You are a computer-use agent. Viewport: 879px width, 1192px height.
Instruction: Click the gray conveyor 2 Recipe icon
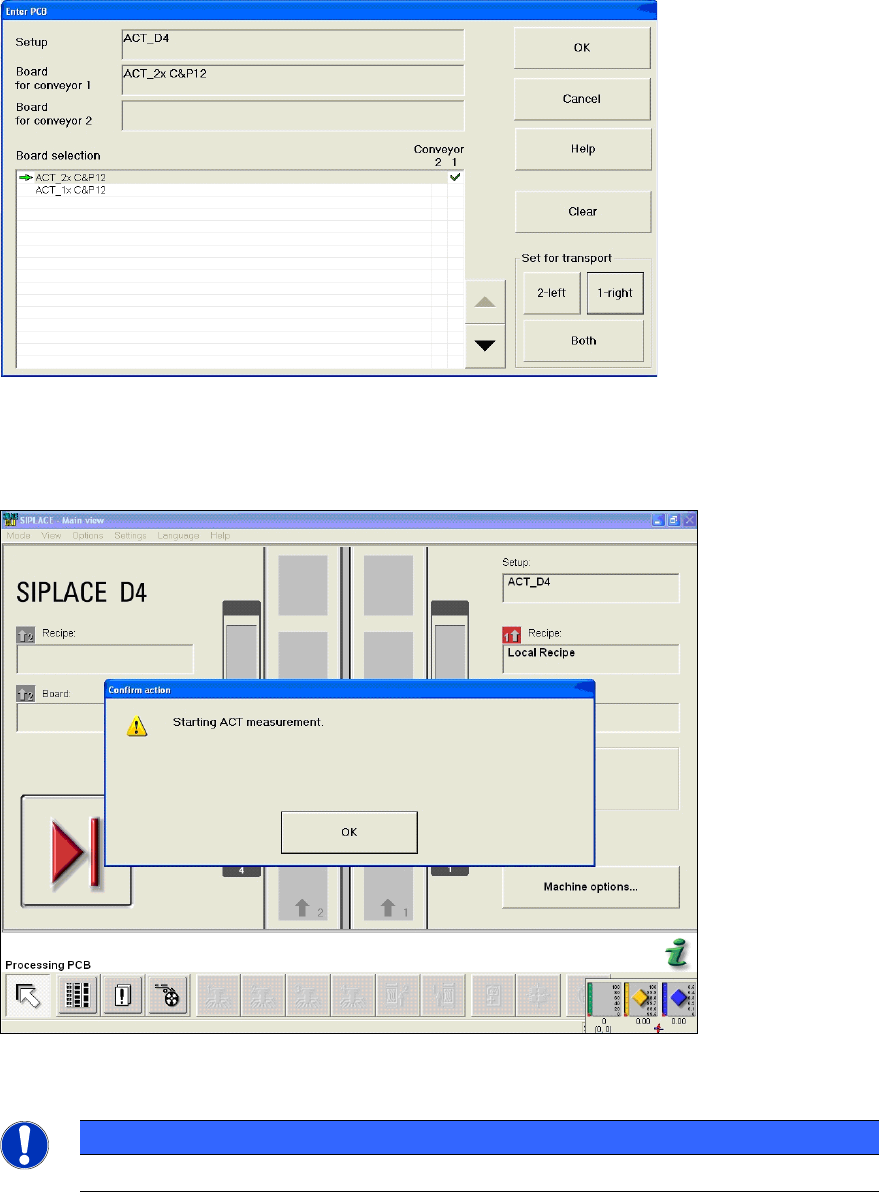tap(26, 635)
